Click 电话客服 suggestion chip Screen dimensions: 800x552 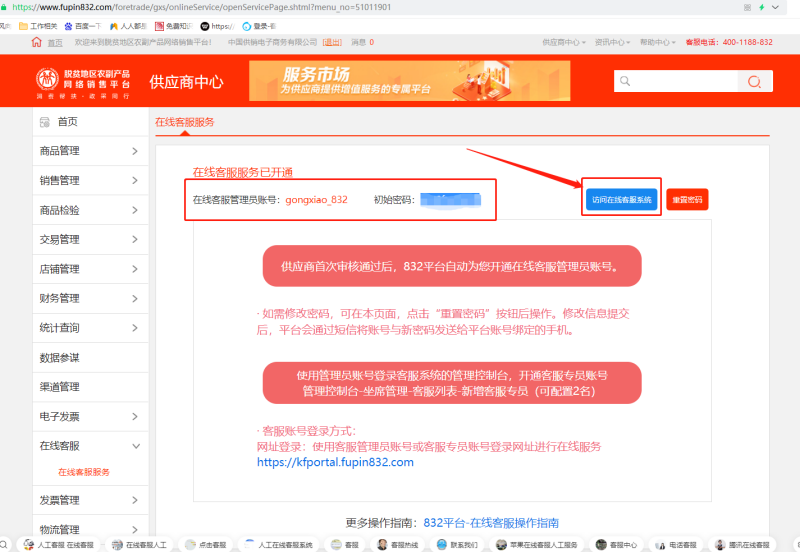[676, 545]
